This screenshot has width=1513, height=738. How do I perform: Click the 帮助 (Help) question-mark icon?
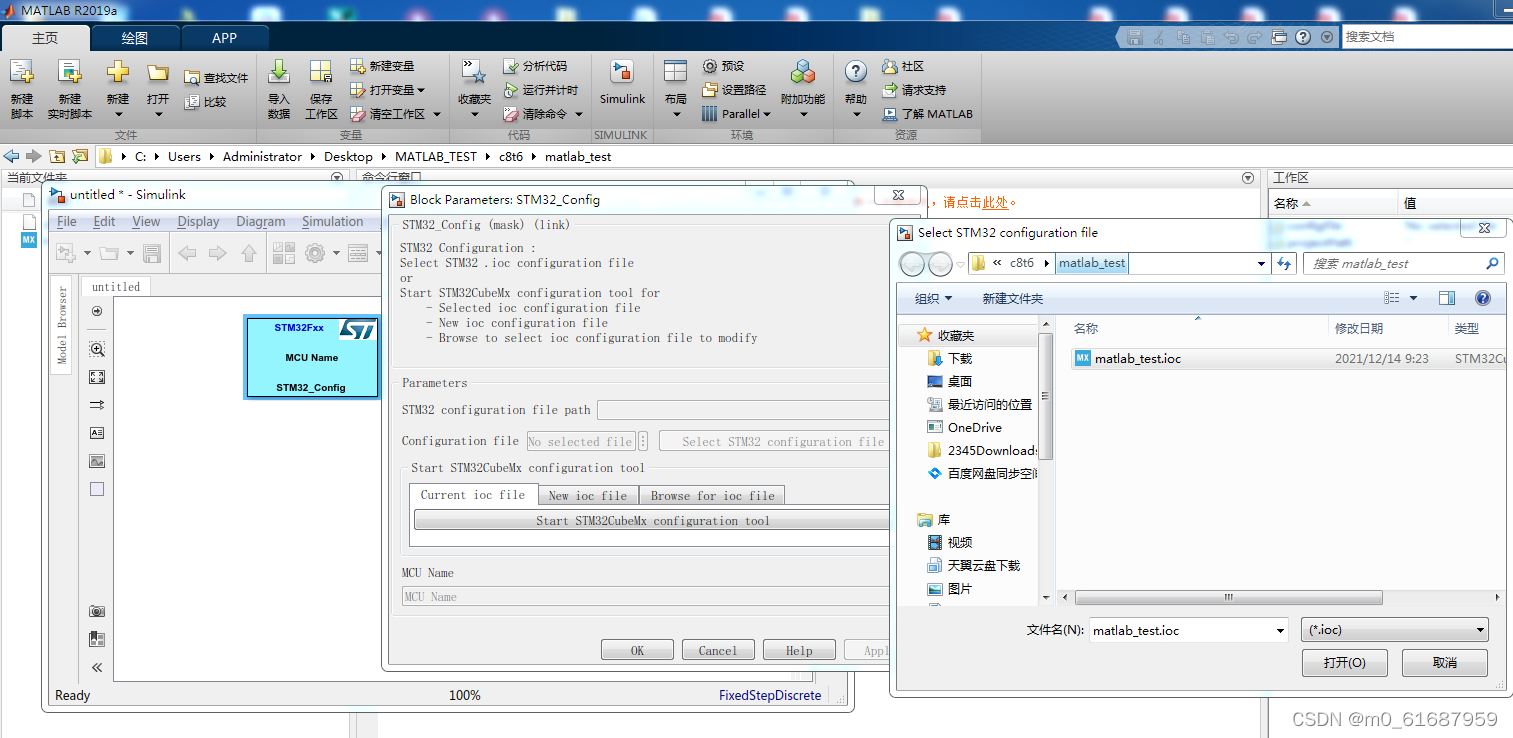tap(855, 80)
